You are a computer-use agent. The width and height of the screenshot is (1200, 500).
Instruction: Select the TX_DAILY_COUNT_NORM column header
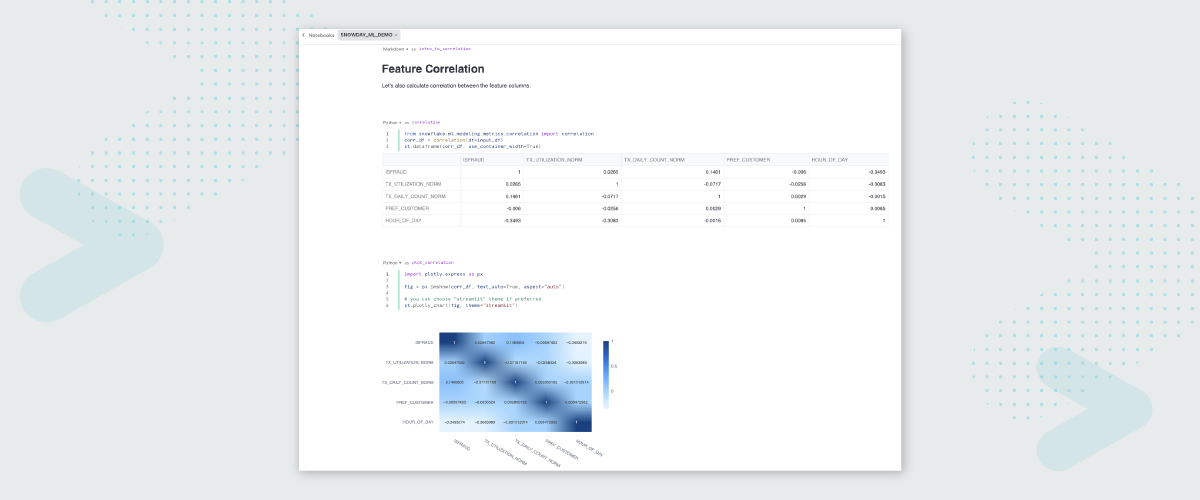tap(655, 160)
